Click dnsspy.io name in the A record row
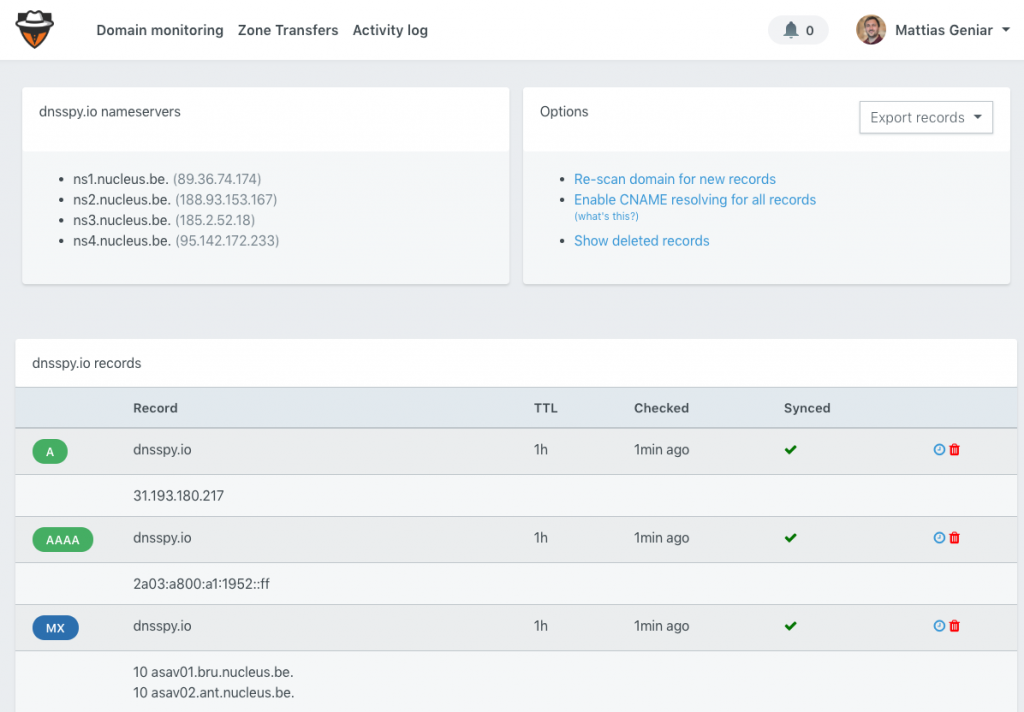Image resolution: width=1024 pixels, height=712 pixels. coord(162,449)
